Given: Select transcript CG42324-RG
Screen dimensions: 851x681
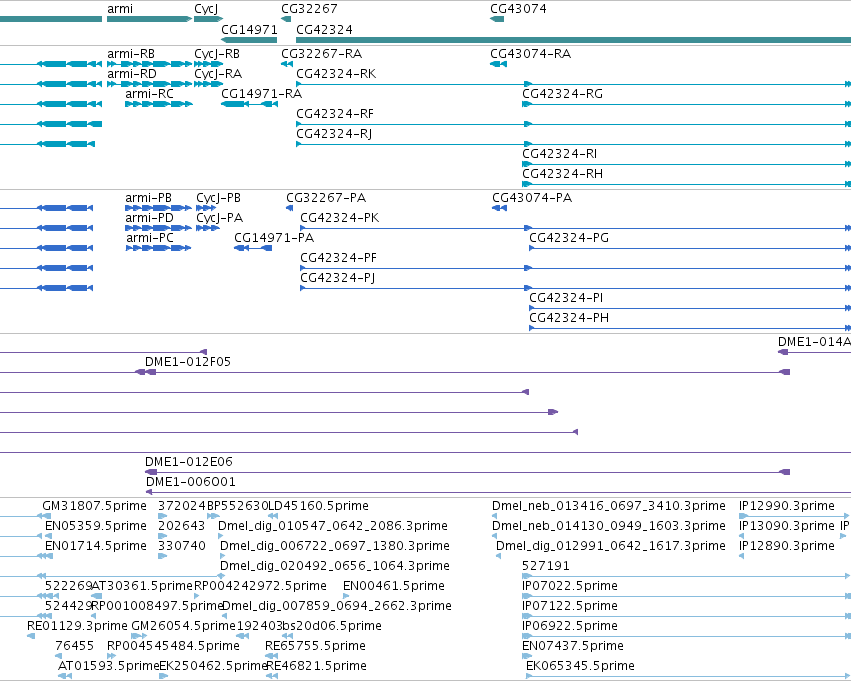Looking at the screenshot, I should (x=563, y=94).
